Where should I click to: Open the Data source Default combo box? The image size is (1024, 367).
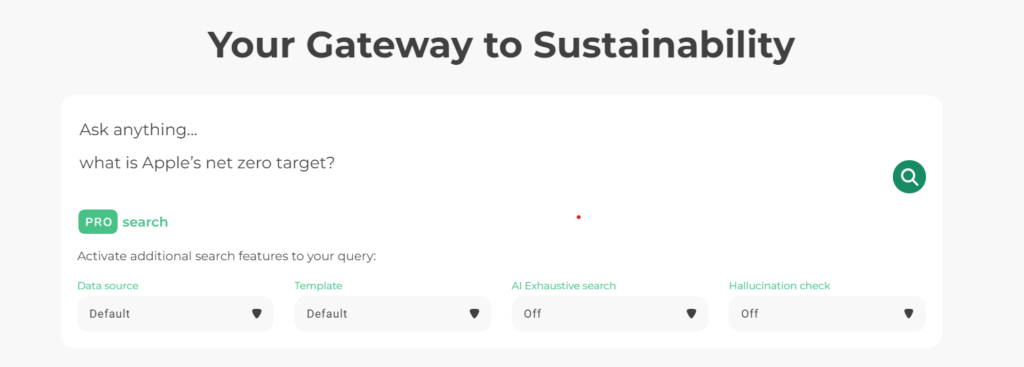(176, 313)
